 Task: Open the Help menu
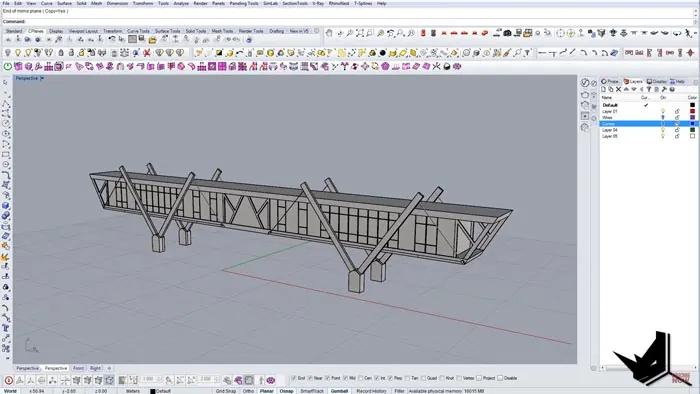point(381,3)
